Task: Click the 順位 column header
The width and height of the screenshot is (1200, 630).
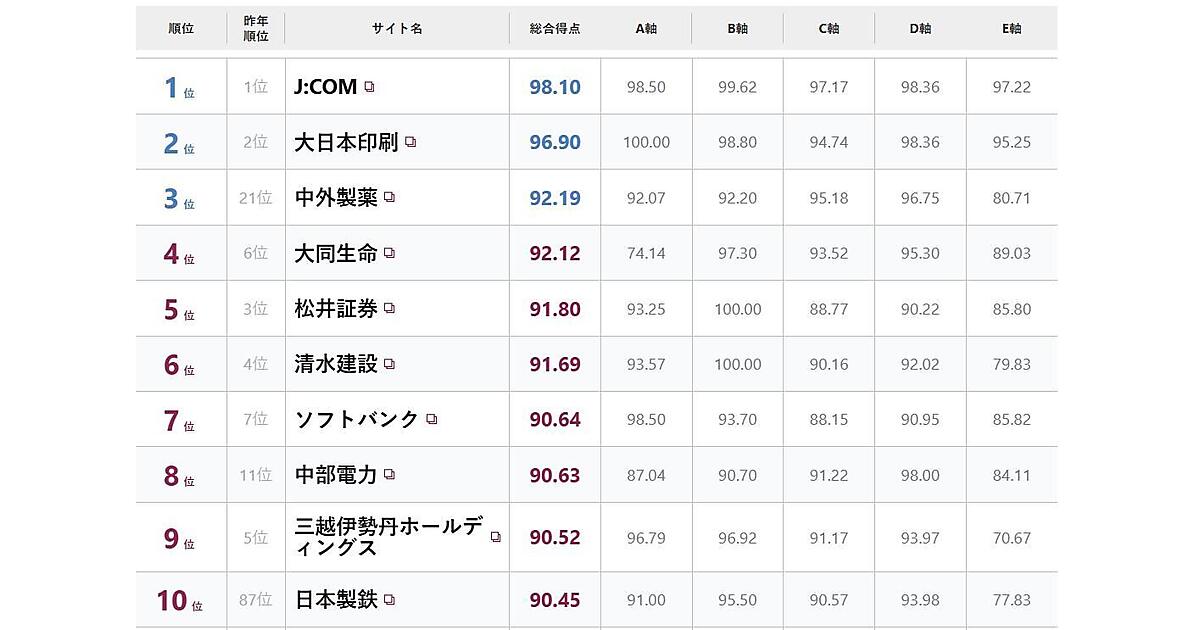Action: (x=181, y=29)
